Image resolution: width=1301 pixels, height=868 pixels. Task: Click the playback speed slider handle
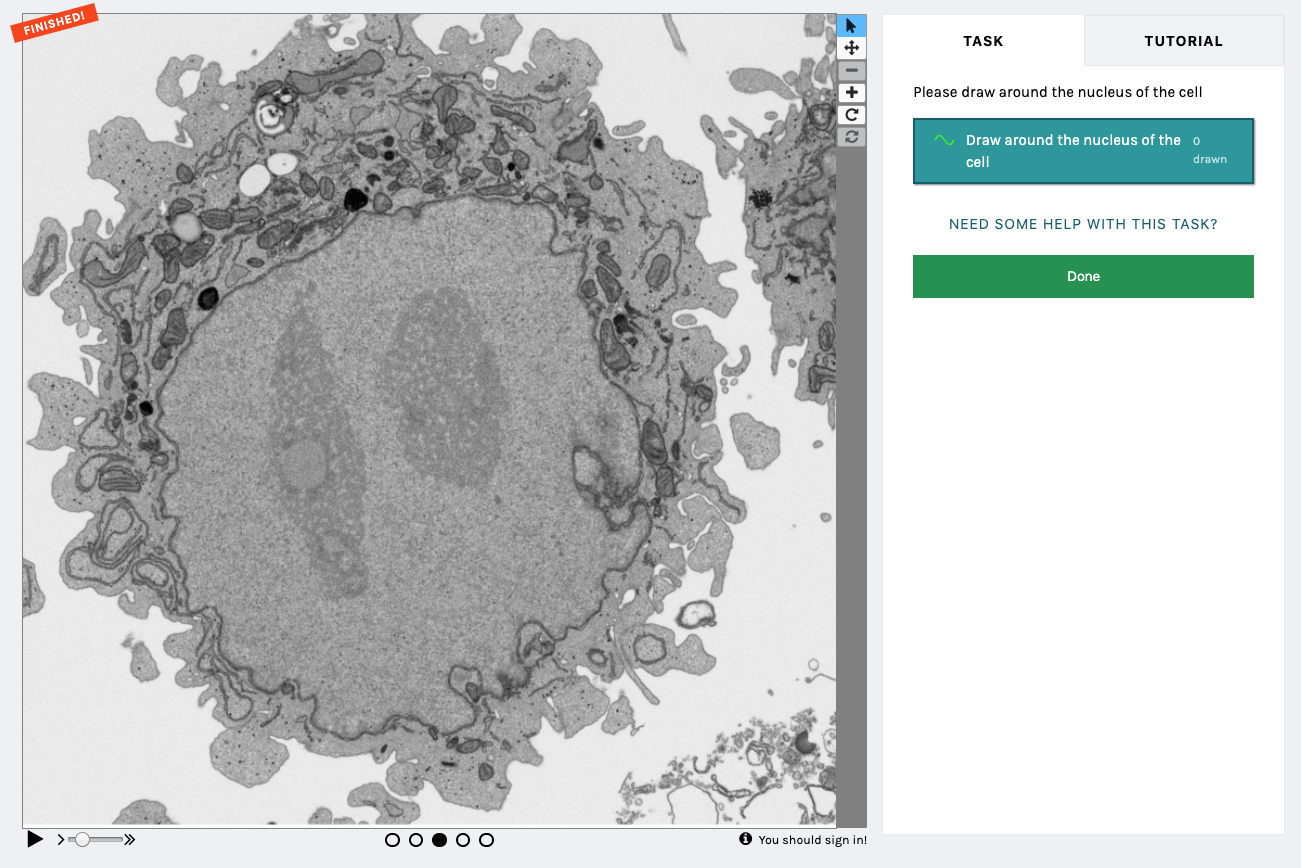82,839
